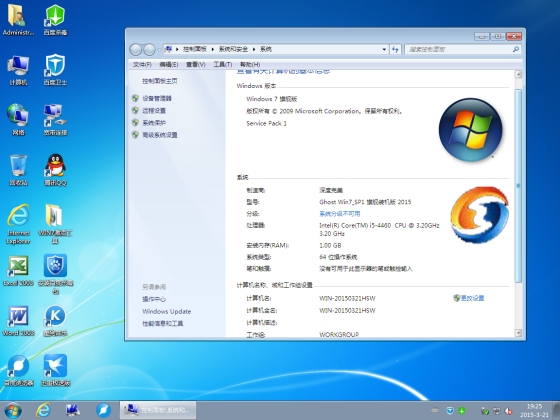
Task: Open the Administrator folder desktop icon
Action: click(x=18, y=20)
